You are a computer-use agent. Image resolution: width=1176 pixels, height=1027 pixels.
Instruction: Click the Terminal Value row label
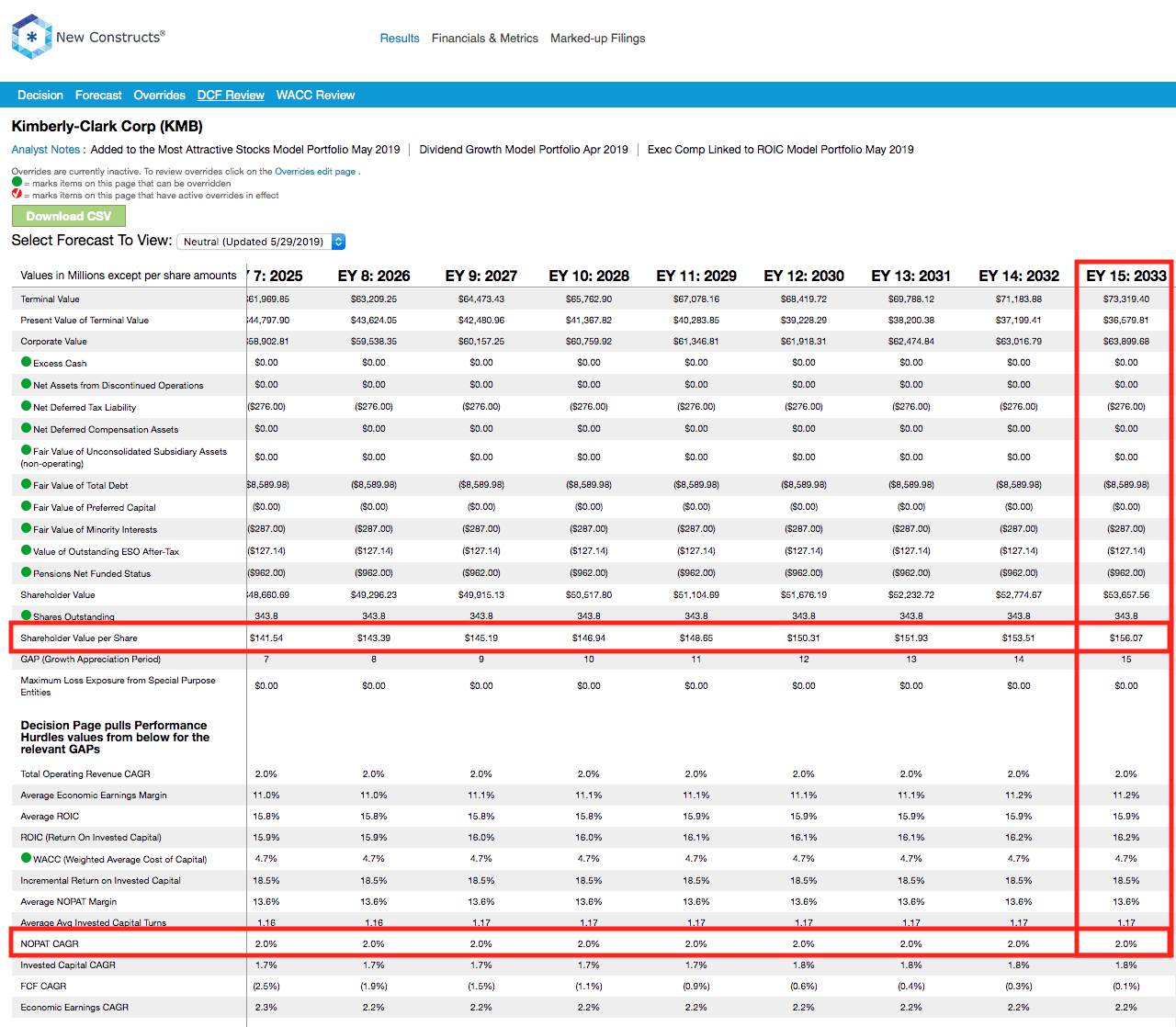click(51, 299)
